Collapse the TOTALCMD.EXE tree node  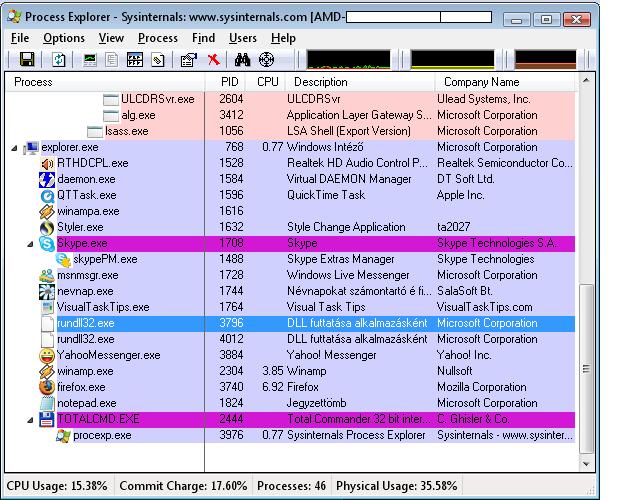[30, 420]
